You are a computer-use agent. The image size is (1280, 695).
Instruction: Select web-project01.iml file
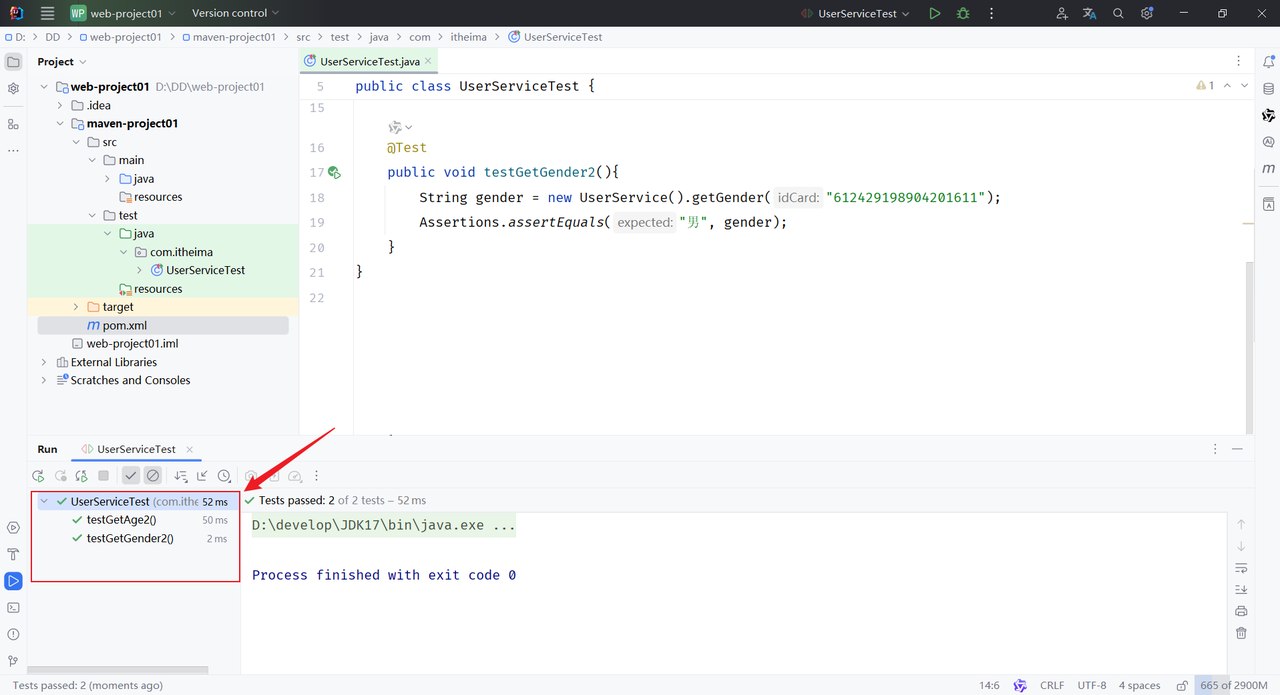click(132, 344)
